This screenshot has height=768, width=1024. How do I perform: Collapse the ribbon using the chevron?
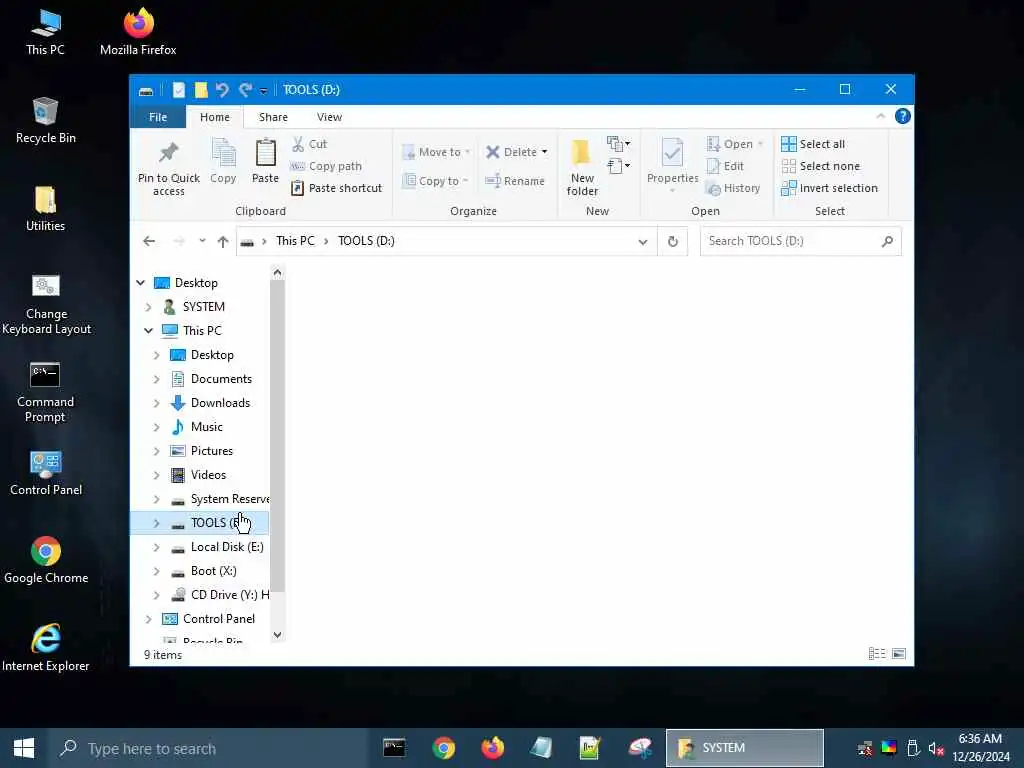tap(880, 116)
